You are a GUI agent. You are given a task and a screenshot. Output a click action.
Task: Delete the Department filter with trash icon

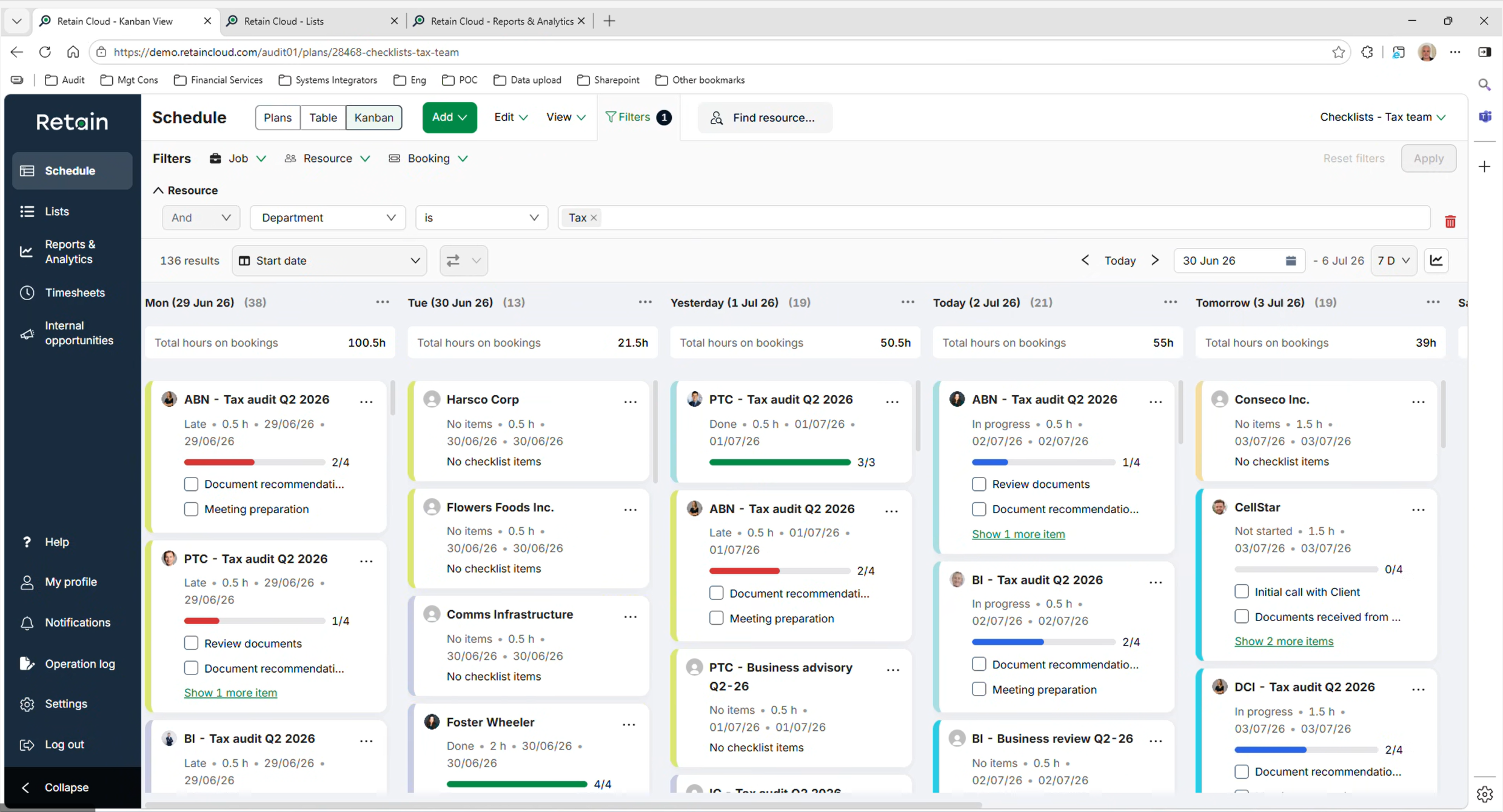pos(1450,222)
